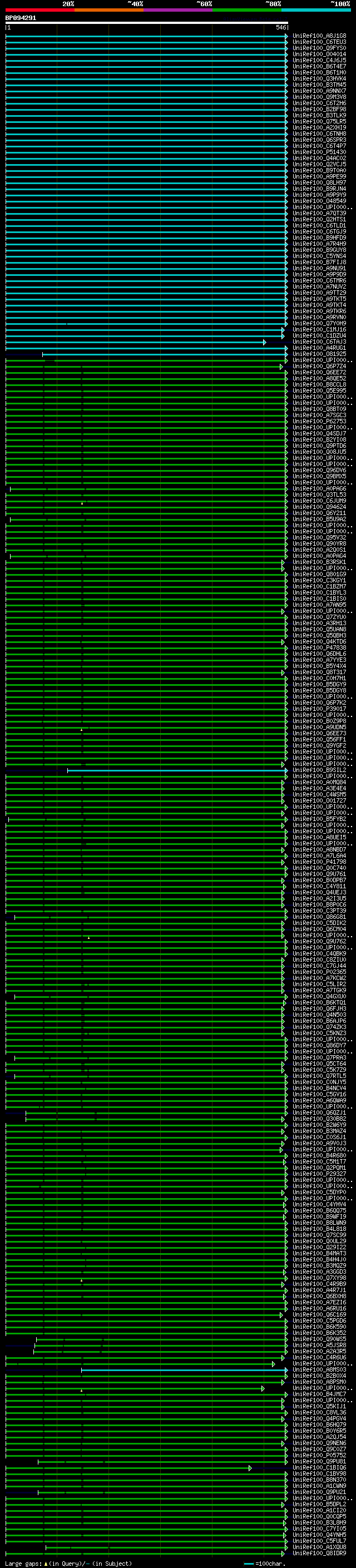Viewport: 356px width, 1568px height.
Task: Click the green ~80% identity legend segment
Action: point(247,10)
